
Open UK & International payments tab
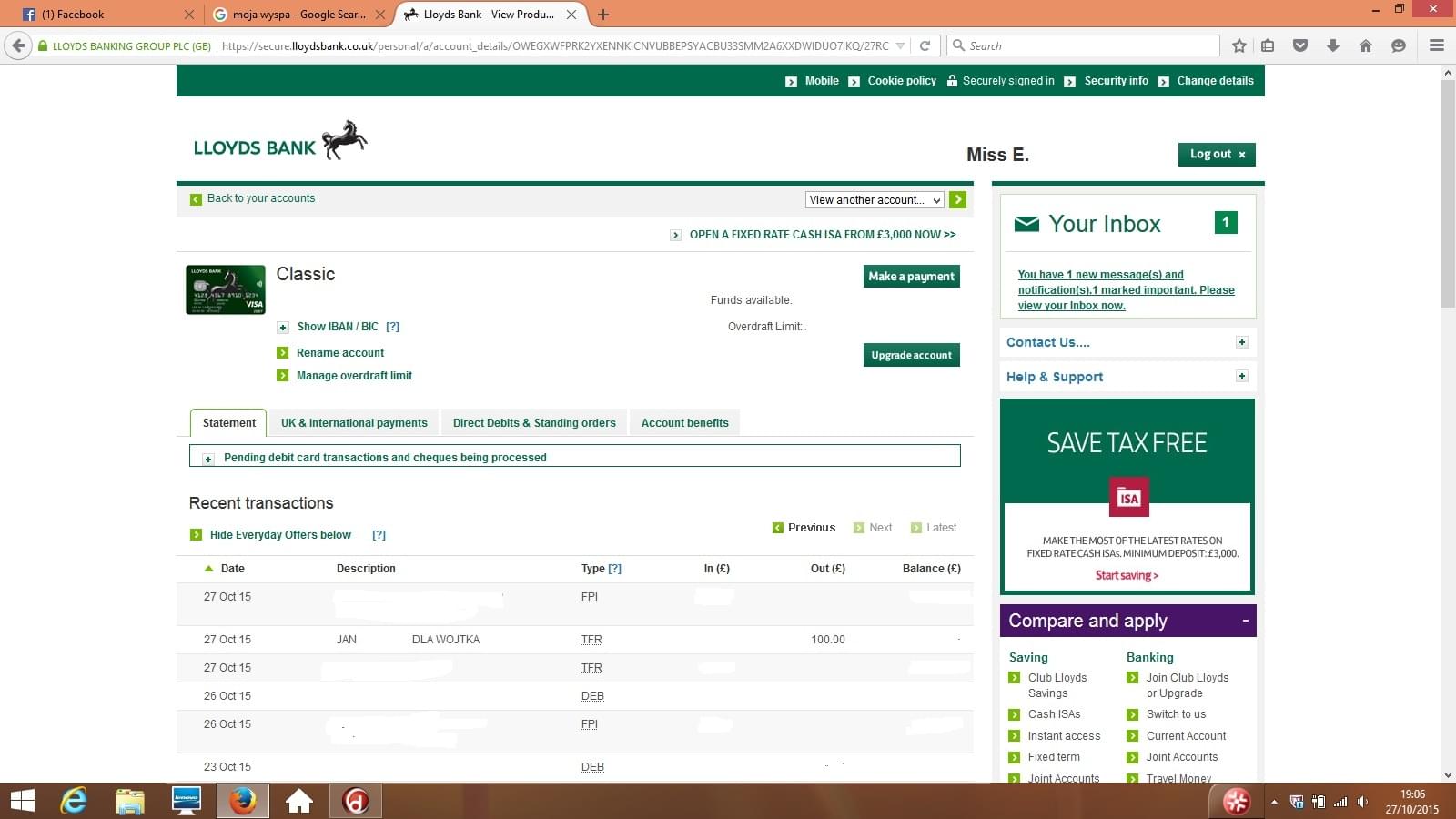point(354,422)
